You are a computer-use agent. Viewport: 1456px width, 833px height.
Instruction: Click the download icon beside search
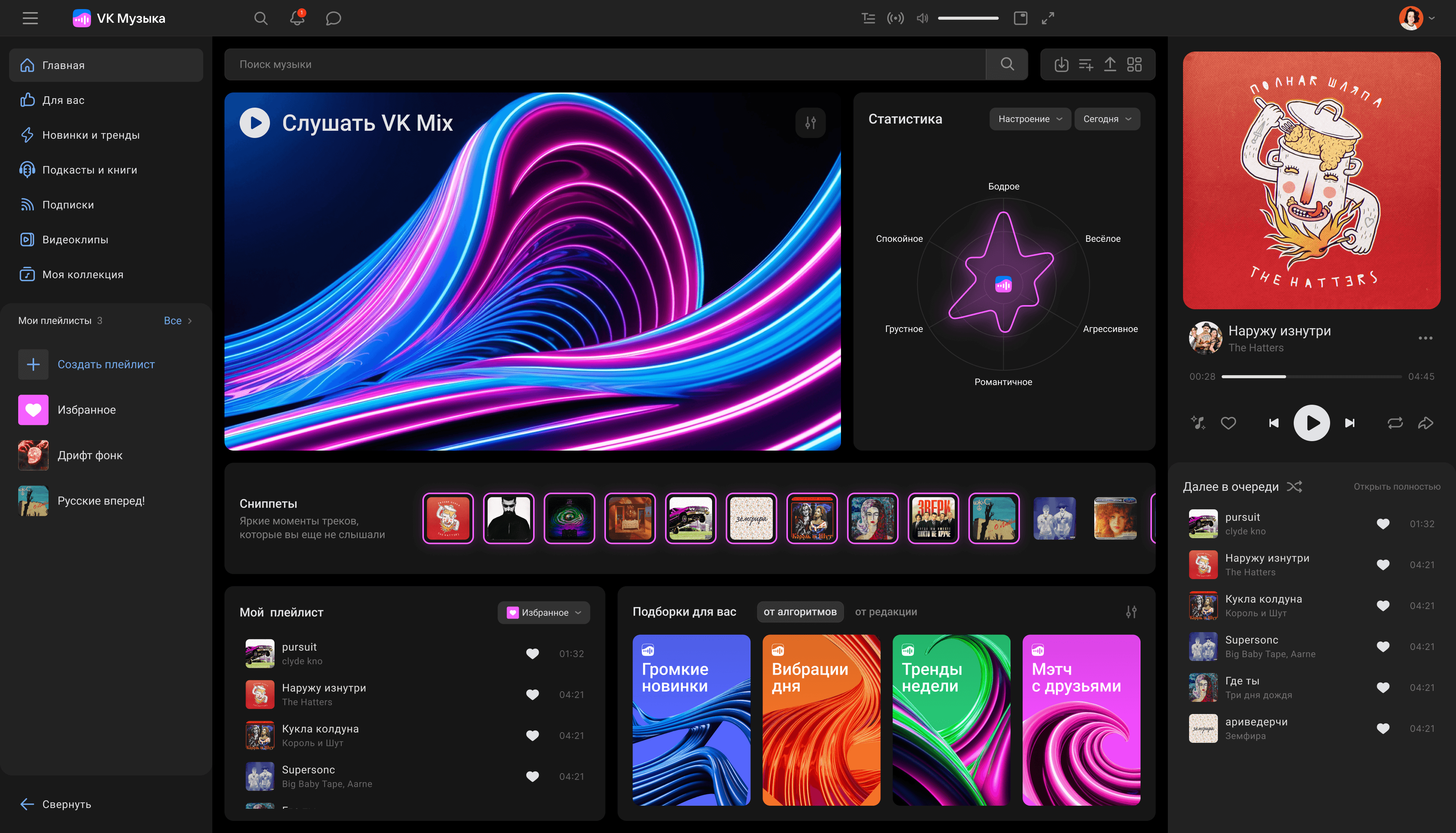tap(1061, 65)
